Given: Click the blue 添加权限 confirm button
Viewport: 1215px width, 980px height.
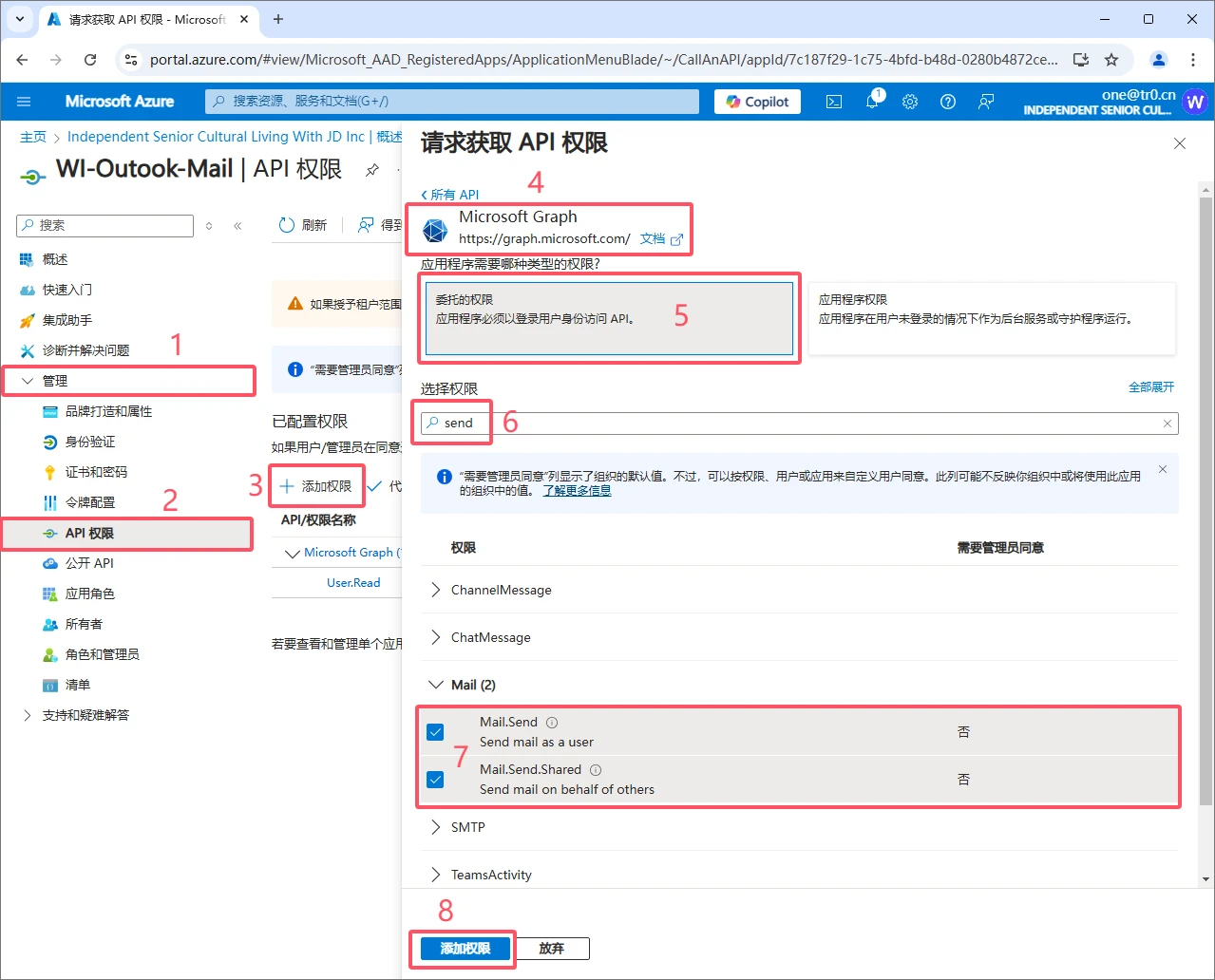Looking at the screenshot, I should [465, 949].
